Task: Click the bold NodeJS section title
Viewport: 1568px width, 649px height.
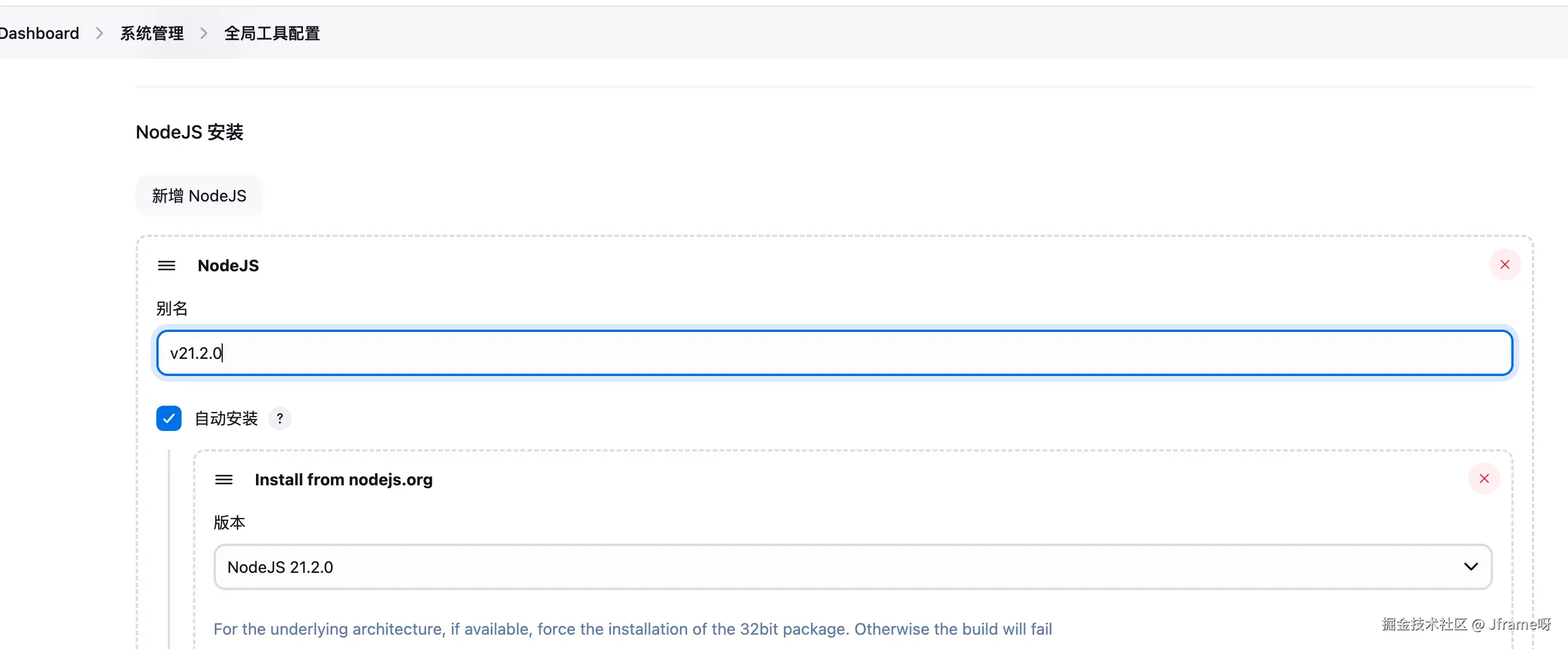Action: 228,266
